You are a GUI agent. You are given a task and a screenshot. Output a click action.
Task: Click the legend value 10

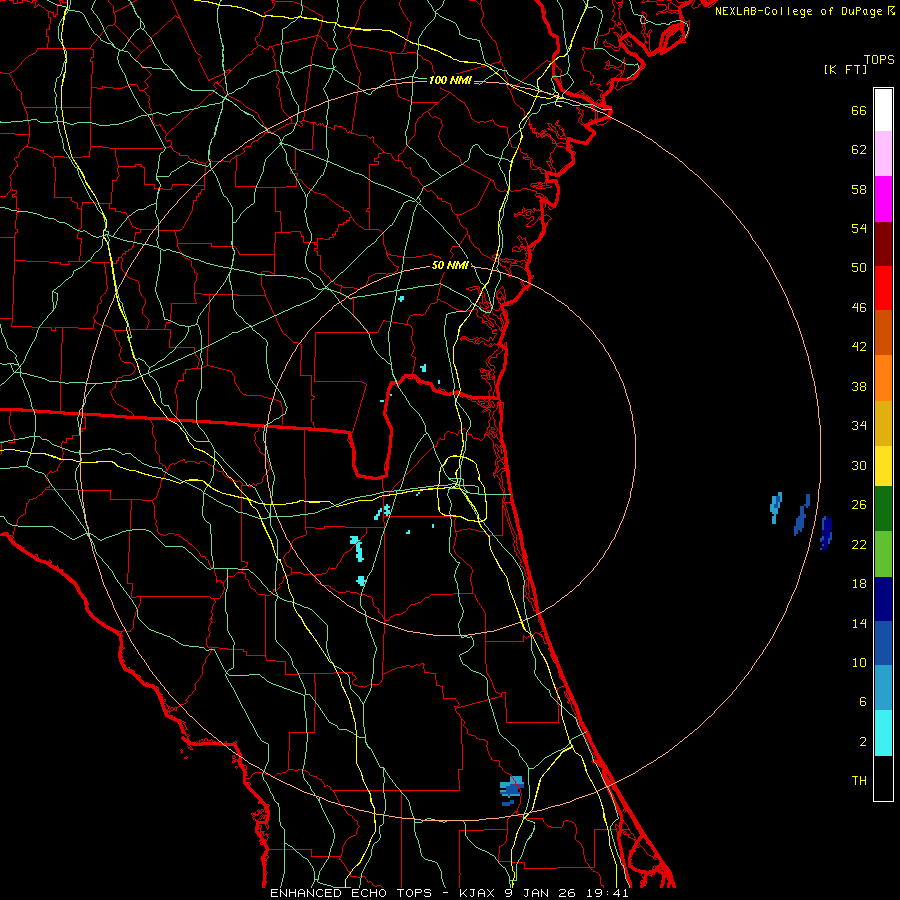point(859,663)
